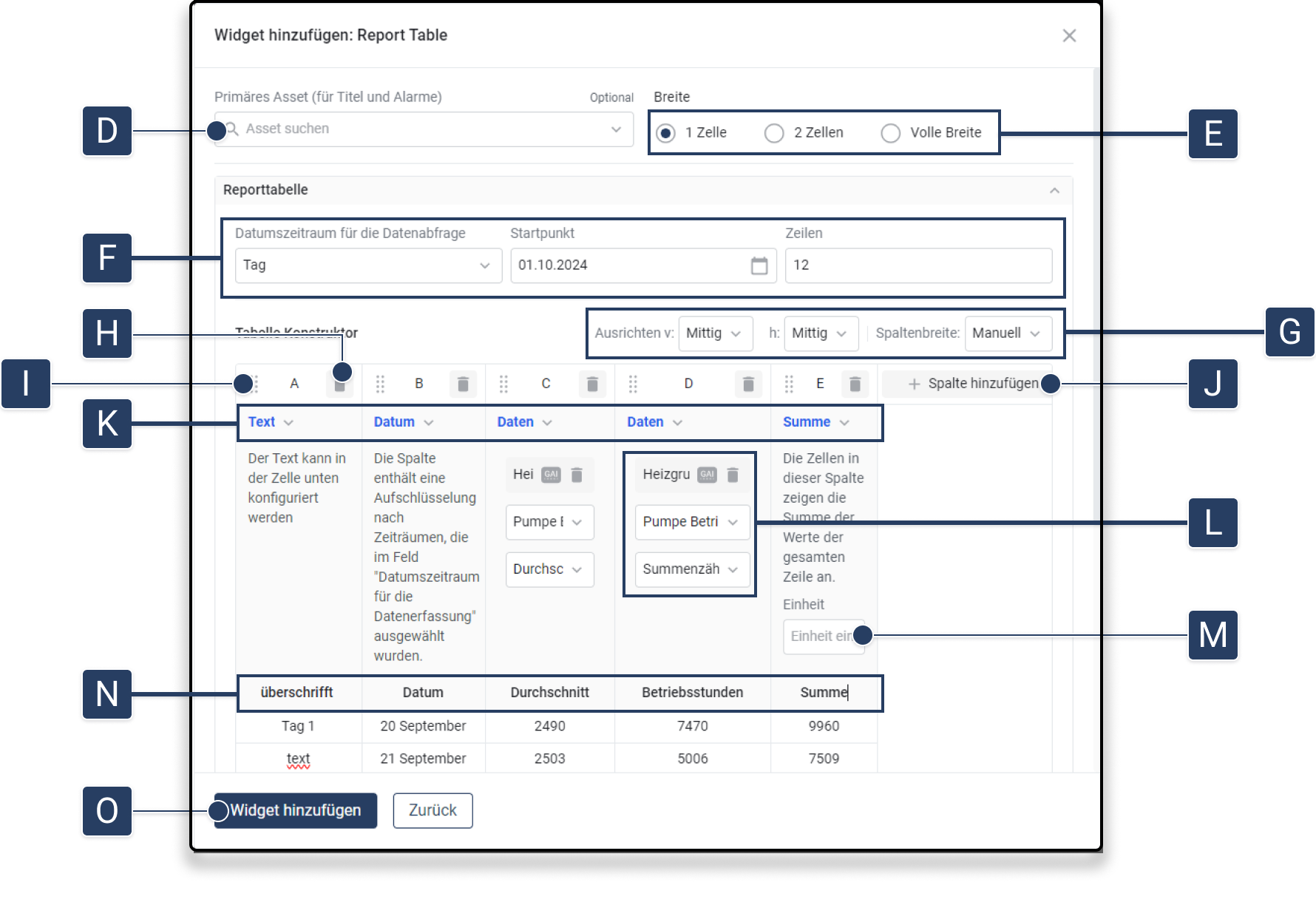
Task: Click trash icon for column B
Action: tap(463, 384)
